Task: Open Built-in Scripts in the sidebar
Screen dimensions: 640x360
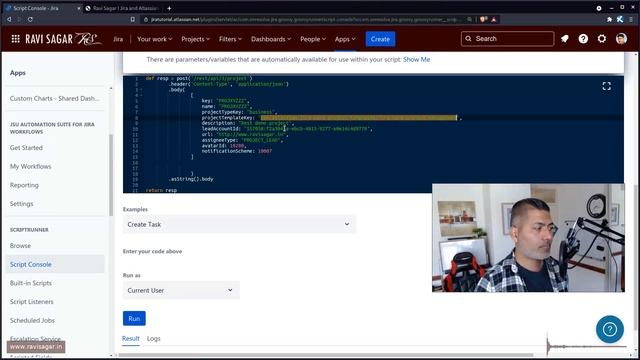Action: coord(31,283)
